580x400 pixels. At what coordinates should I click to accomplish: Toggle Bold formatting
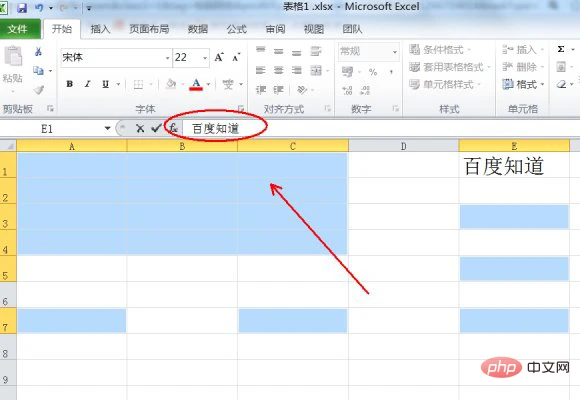tap(70, 84)
